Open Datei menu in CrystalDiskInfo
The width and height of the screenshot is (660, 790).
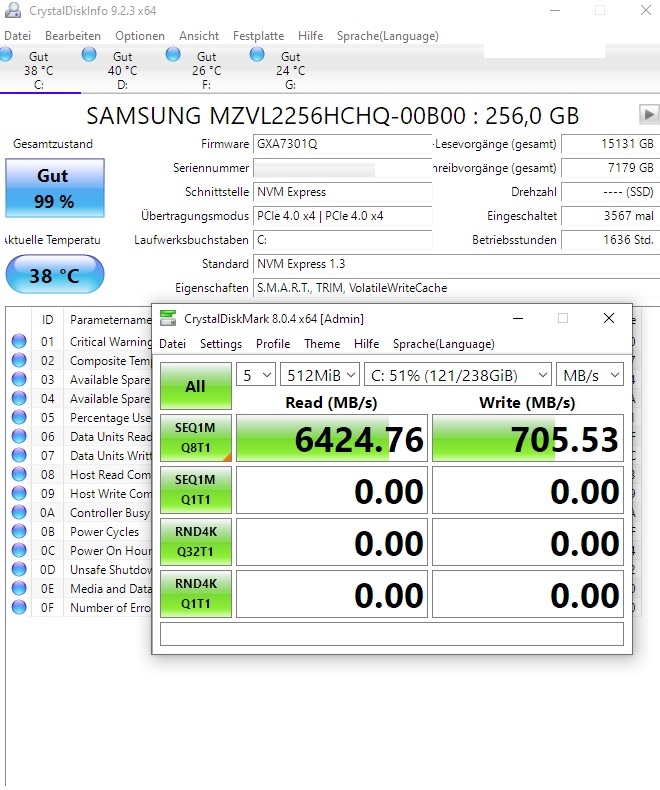18,36
